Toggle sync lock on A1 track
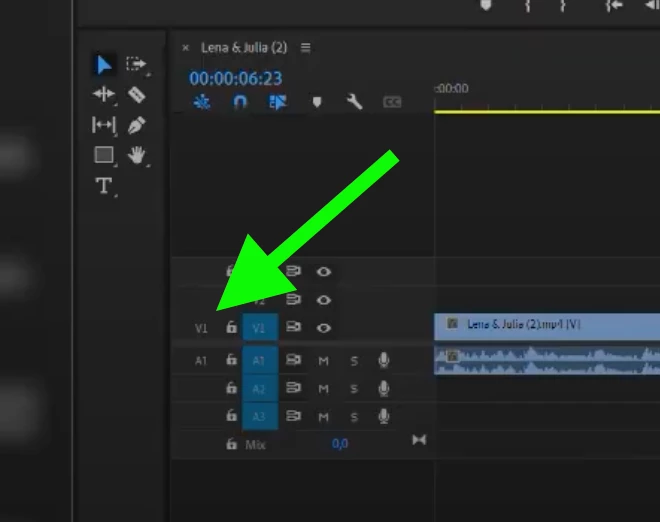Screen dimensions: 660x522 coord(293,360)
